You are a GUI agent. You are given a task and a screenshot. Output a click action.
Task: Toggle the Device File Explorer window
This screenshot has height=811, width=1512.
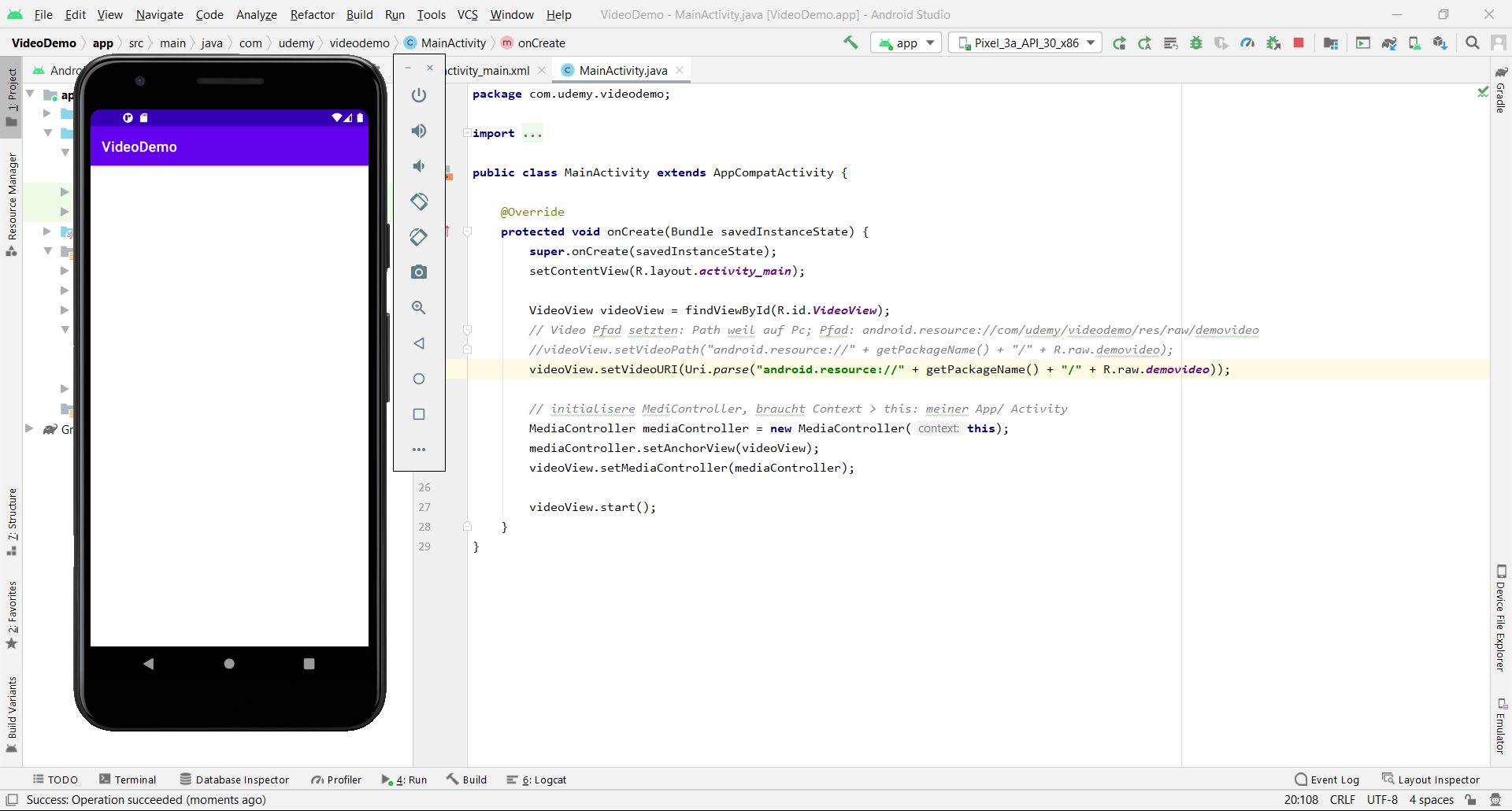(x=1501, y=618)
